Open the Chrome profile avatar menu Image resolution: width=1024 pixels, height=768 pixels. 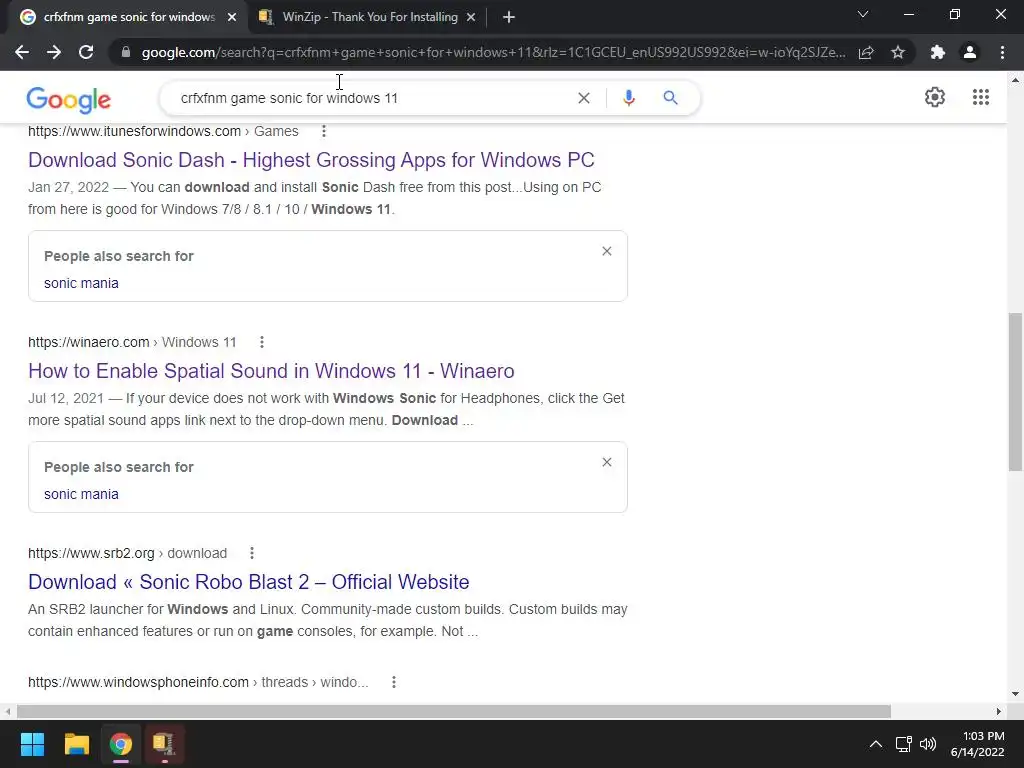(x=970, y=52)
